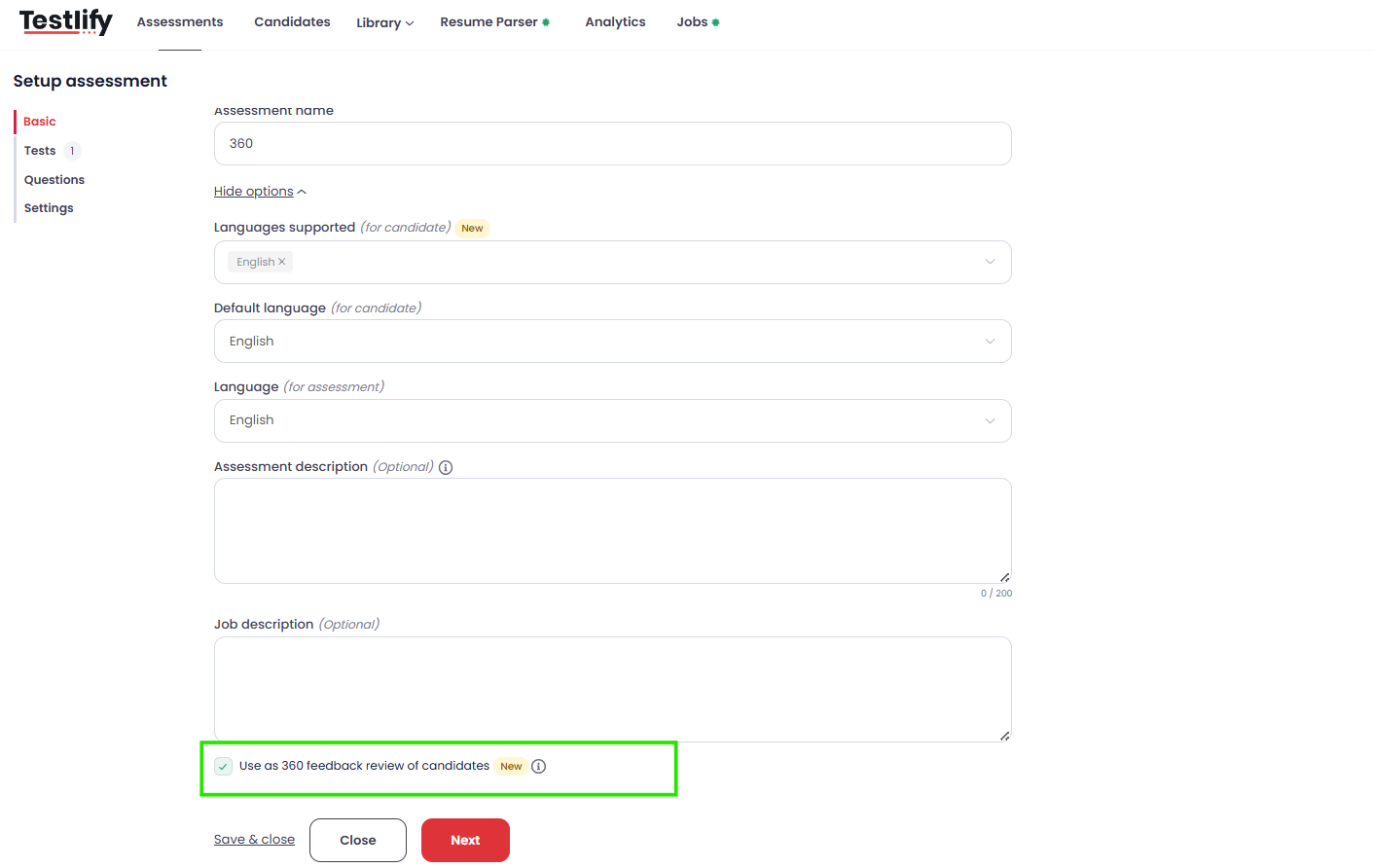Viewport: 1374px width, 868px height.
Task: Select Questions setup step
Action: click(54, 180)
